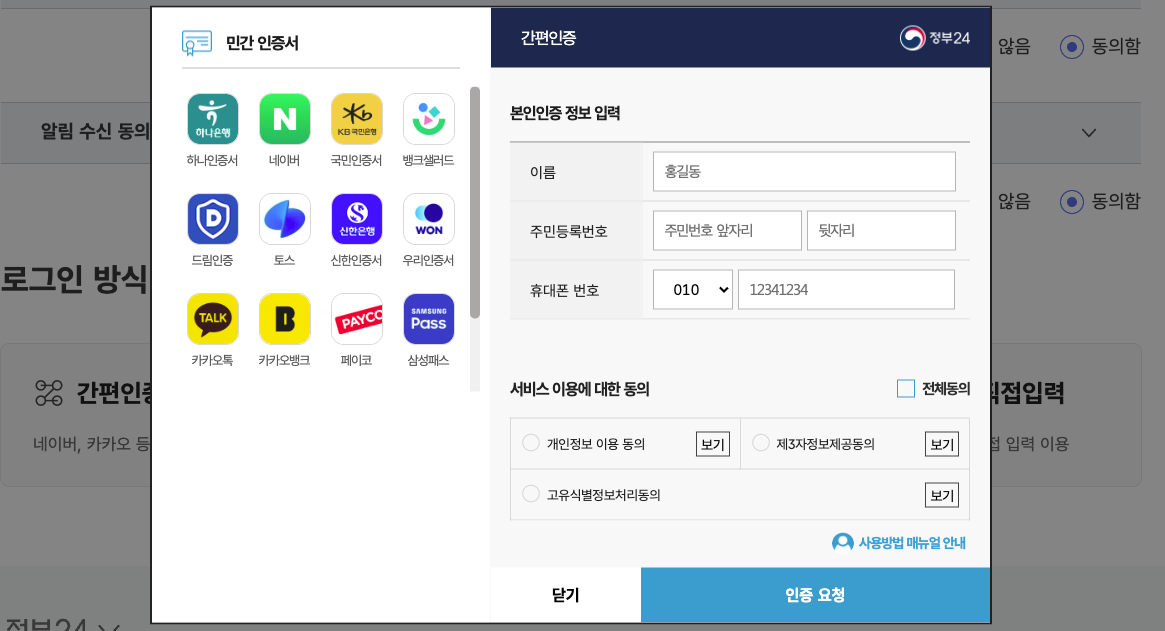Screen dimensions: 1165x631
Task: Click the 서비스 이용에 대한 동의 heading
Action: (x=580, y=389)
